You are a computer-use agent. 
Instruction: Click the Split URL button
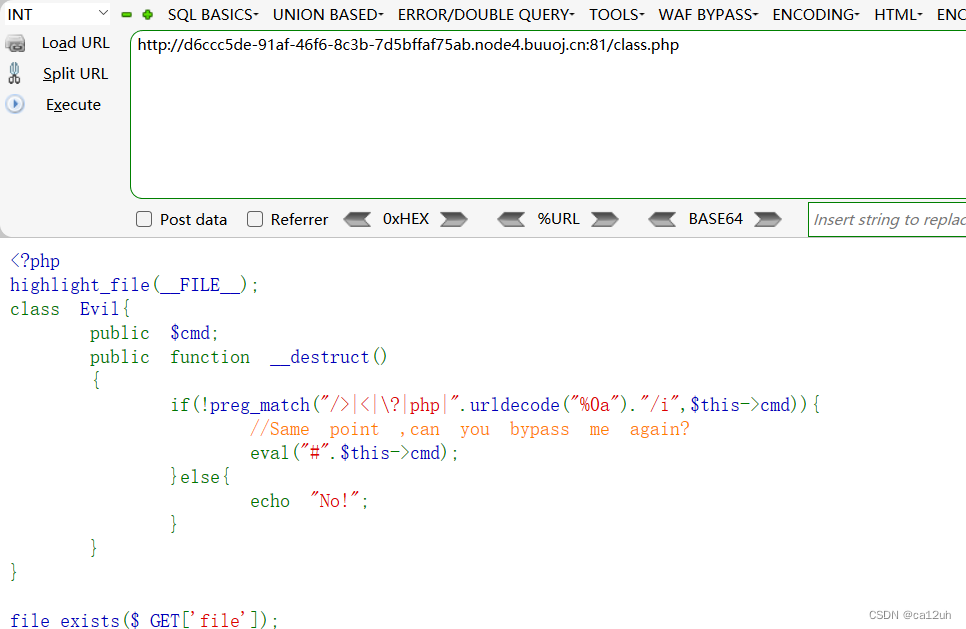(x=76, y=74)
